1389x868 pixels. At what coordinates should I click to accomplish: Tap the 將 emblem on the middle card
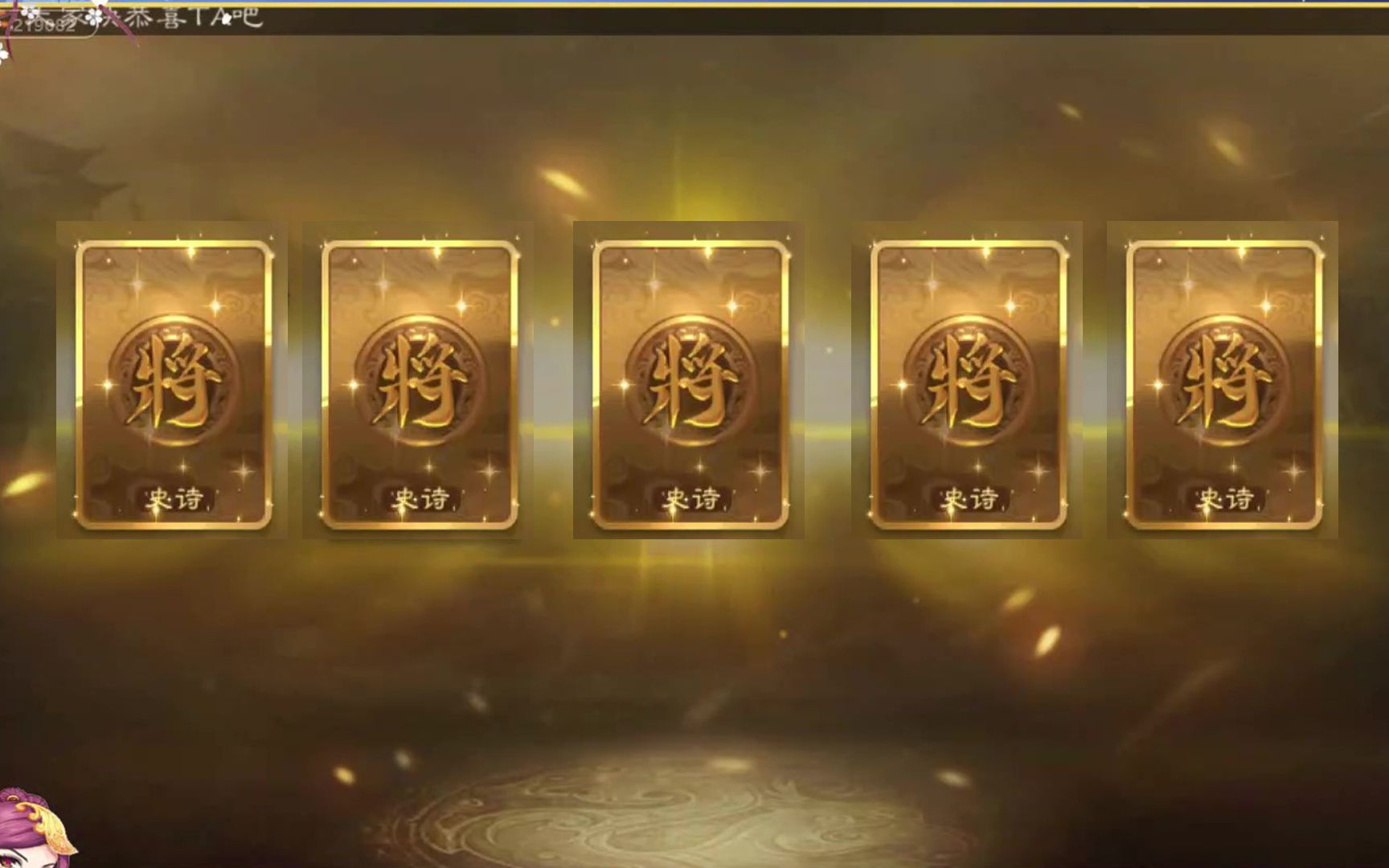click(690, 381)
